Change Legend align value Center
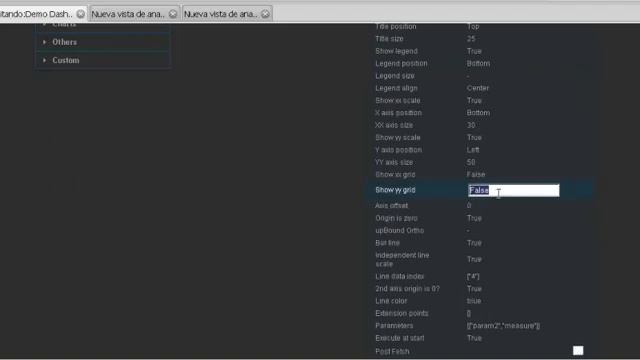The image size is (640, 360). [x=478, y=88]
